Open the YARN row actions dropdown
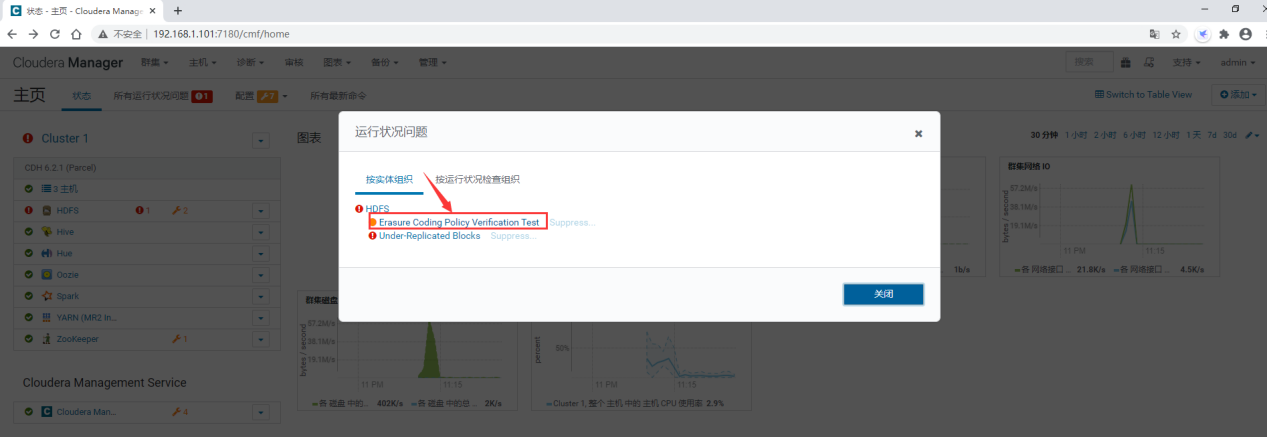The image size is (1267, 437). 261,318
